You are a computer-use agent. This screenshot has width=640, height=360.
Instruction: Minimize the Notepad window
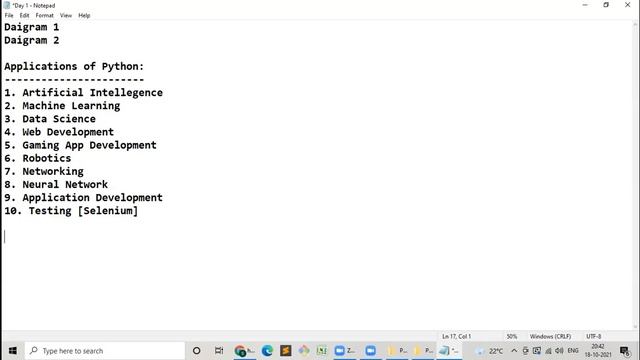pyautogui.click(x=585, y=5)
